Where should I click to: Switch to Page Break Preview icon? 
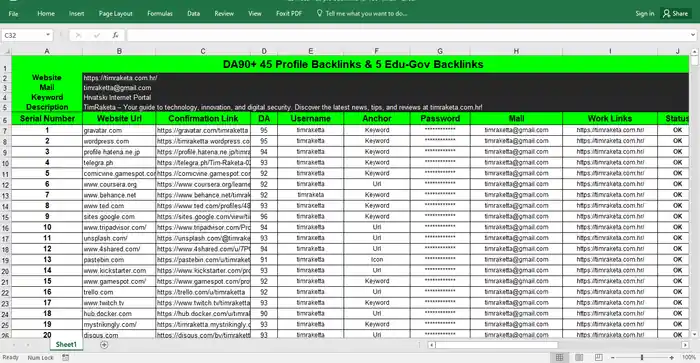pos(599,357)
